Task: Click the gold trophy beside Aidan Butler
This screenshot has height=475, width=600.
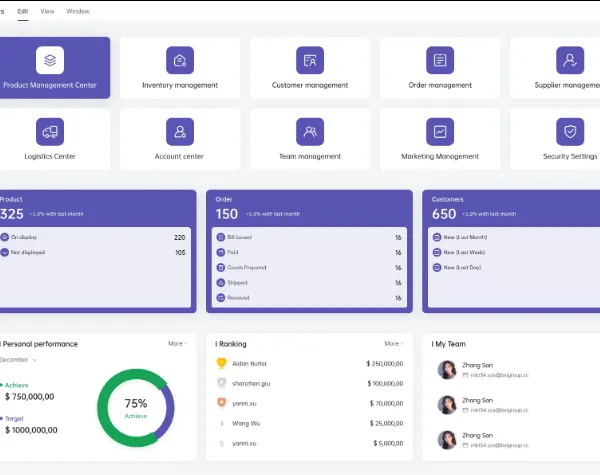Action: point(222,363)
